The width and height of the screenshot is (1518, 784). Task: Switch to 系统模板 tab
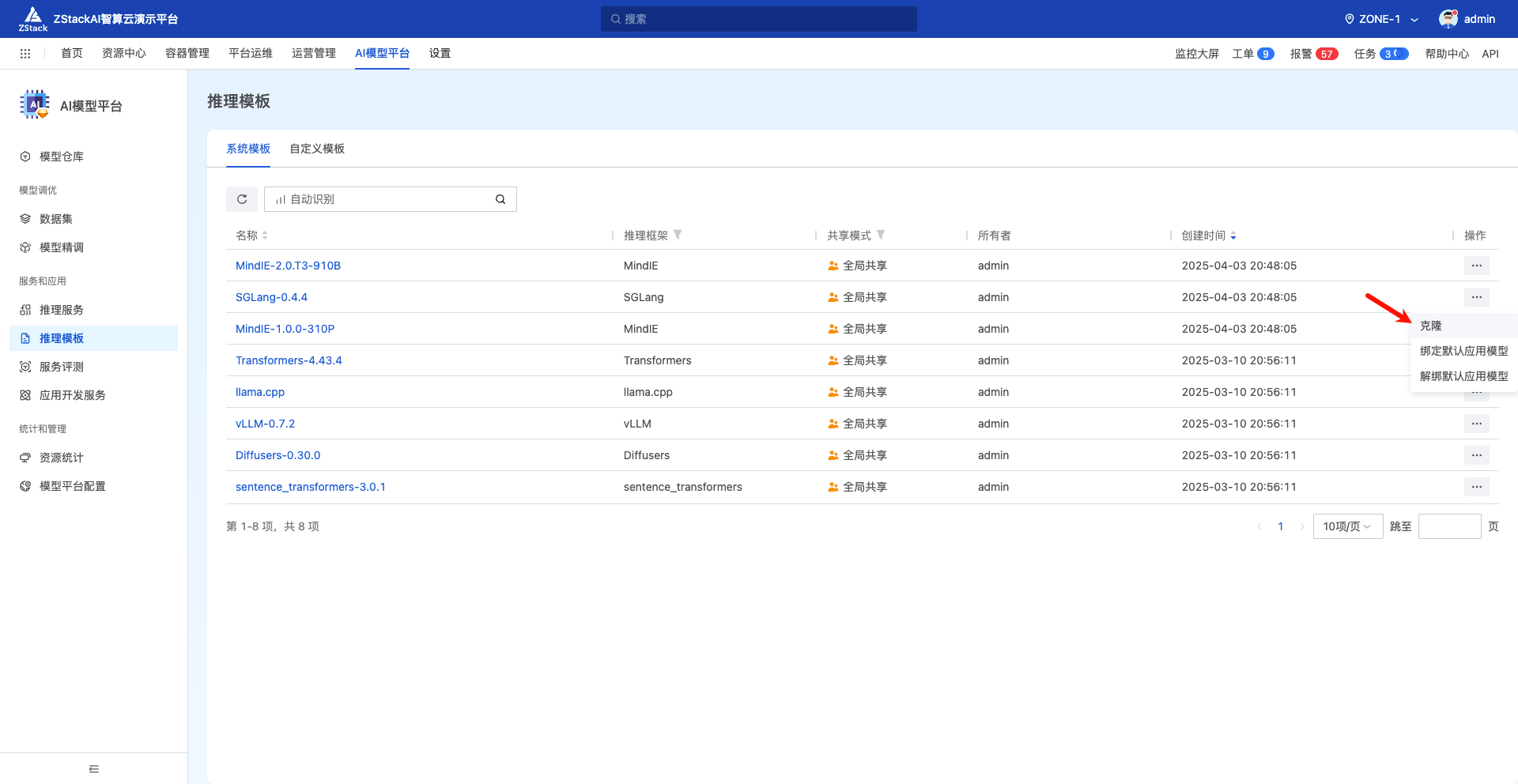[248, 149]
